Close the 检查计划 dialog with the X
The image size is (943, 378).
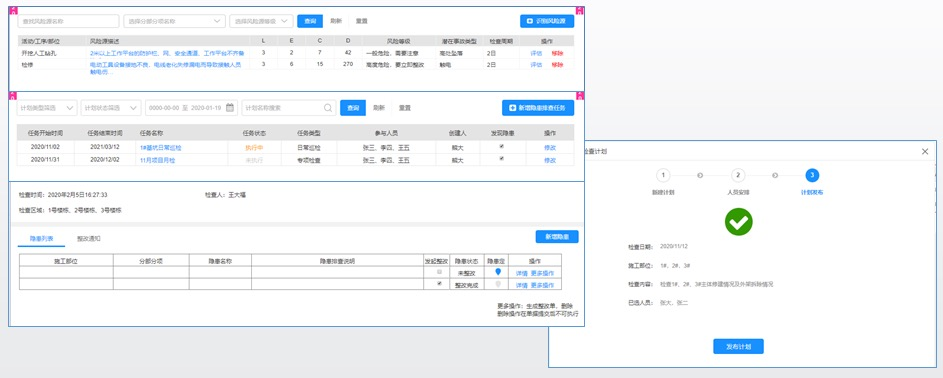pos(925,151)
